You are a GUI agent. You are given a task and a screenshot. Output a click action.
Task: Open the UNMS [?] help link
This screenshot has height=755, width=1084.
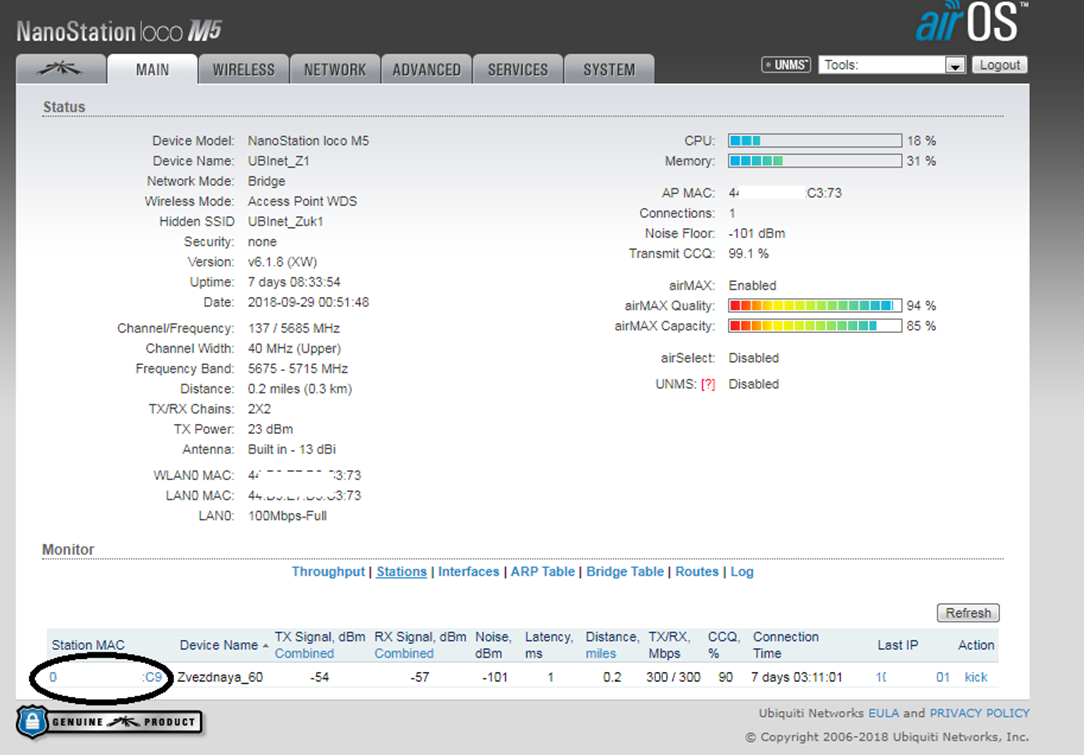[x=708, y=384]
